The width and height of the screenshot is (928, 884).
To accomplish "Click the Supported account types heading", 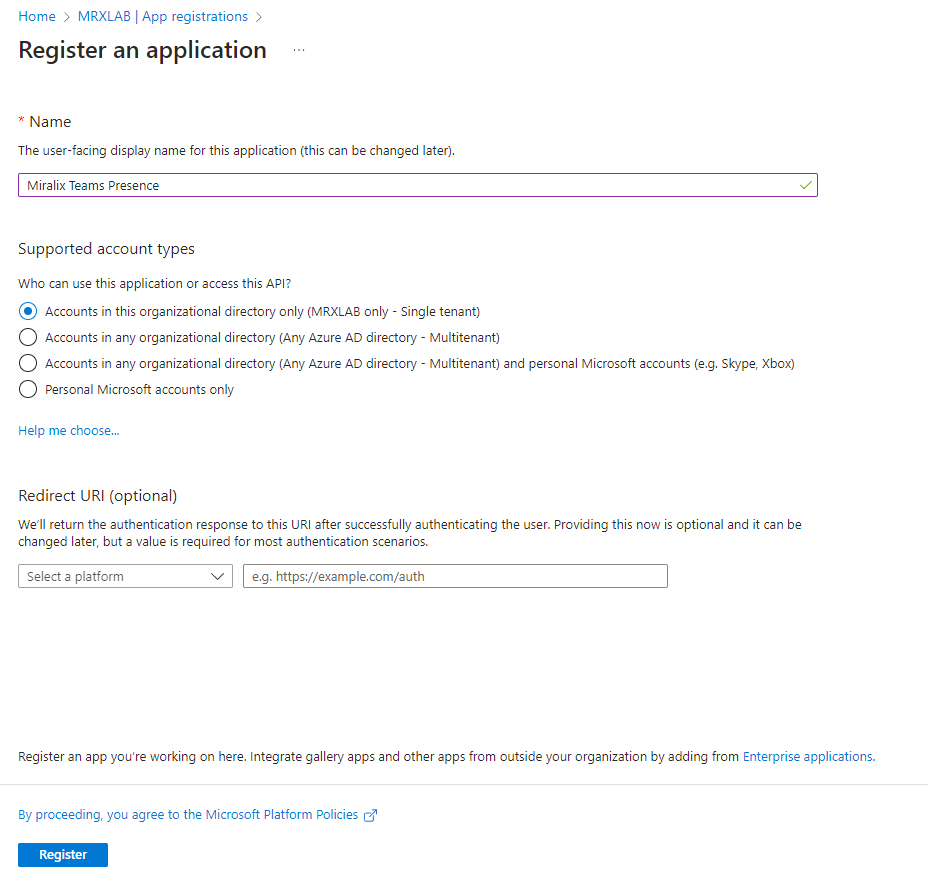I will tap(107, 249).
